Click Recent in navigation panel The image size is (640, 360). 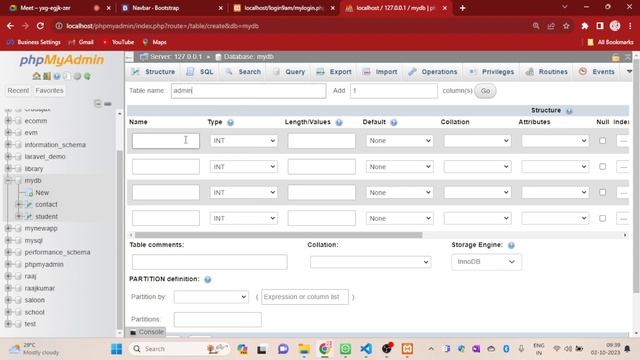[x=18, y=91]
